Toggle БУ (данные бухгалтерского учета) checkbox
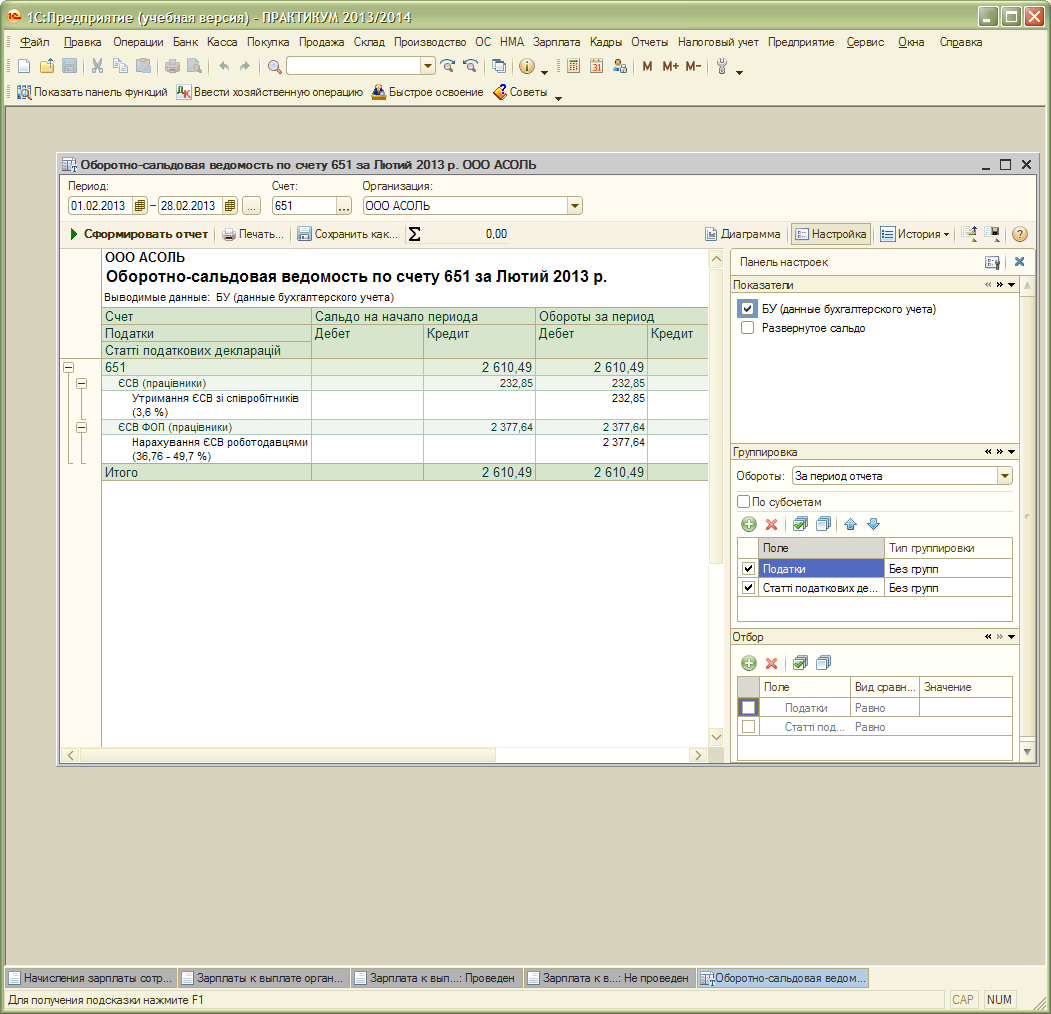 click(747, 309)
